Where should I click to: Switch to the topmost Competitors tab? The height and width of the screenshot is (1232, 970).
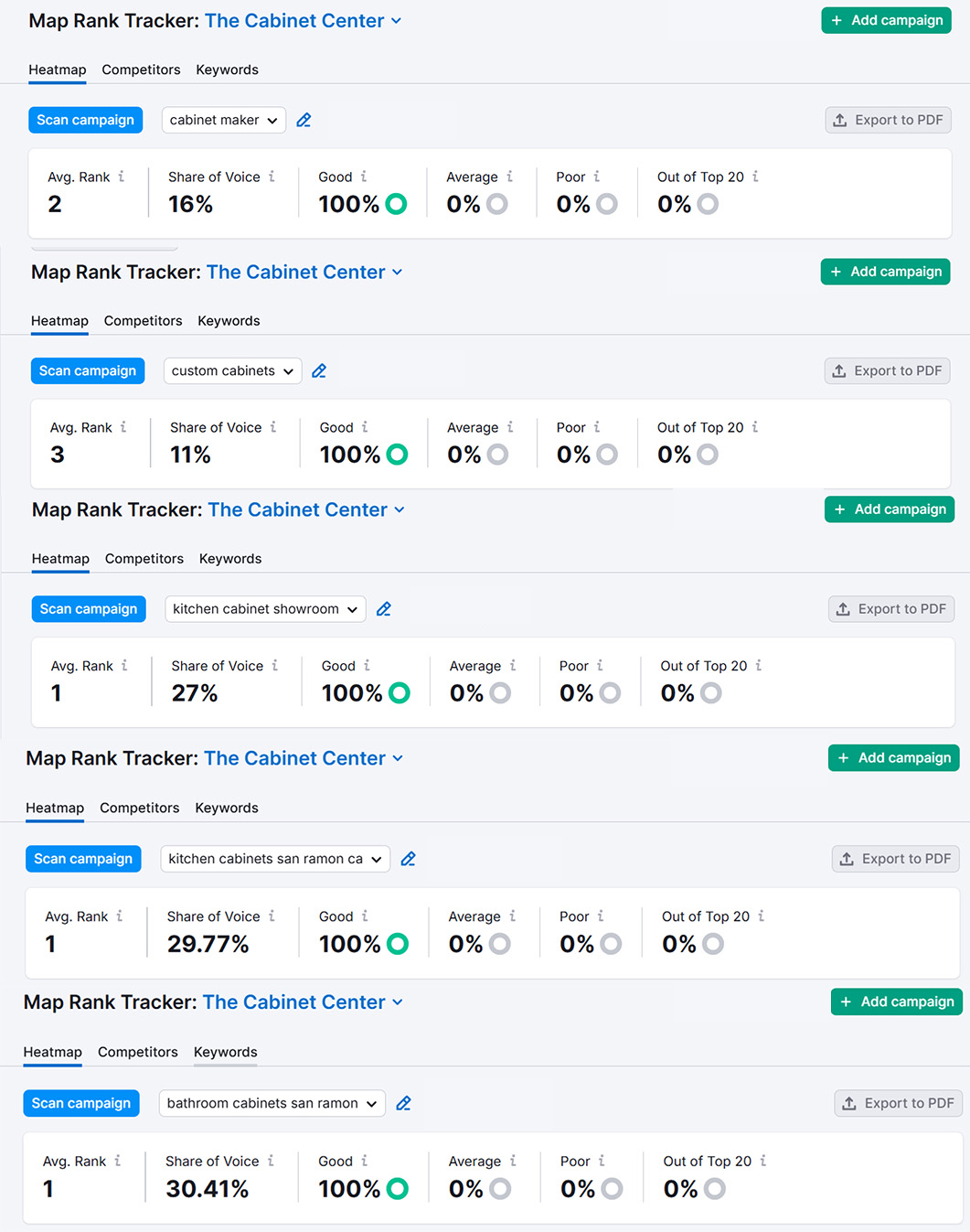(x=141, y=70)
